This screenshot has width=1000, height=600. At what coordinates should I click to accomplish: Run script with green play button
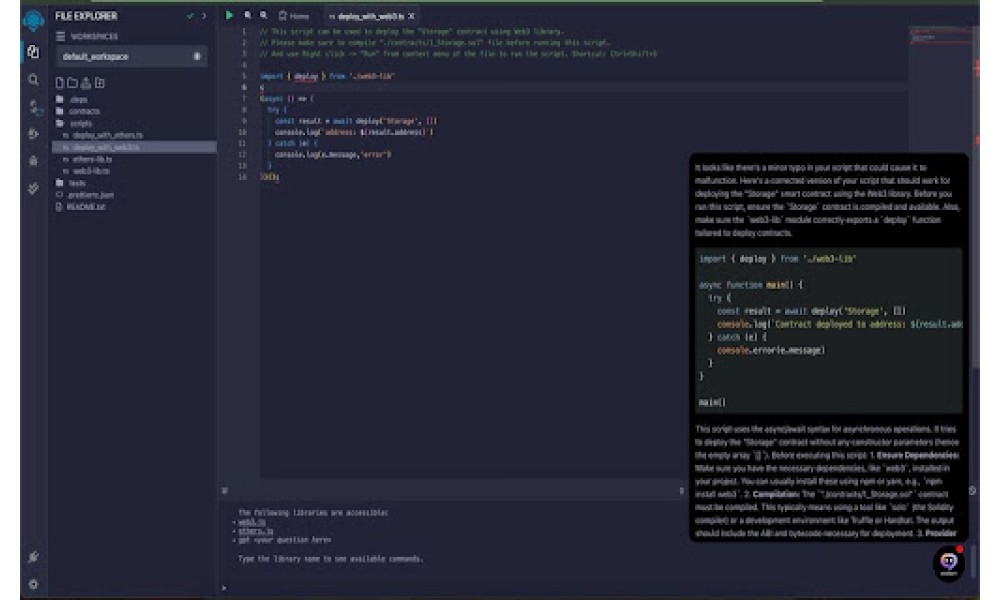coord(229,15)
